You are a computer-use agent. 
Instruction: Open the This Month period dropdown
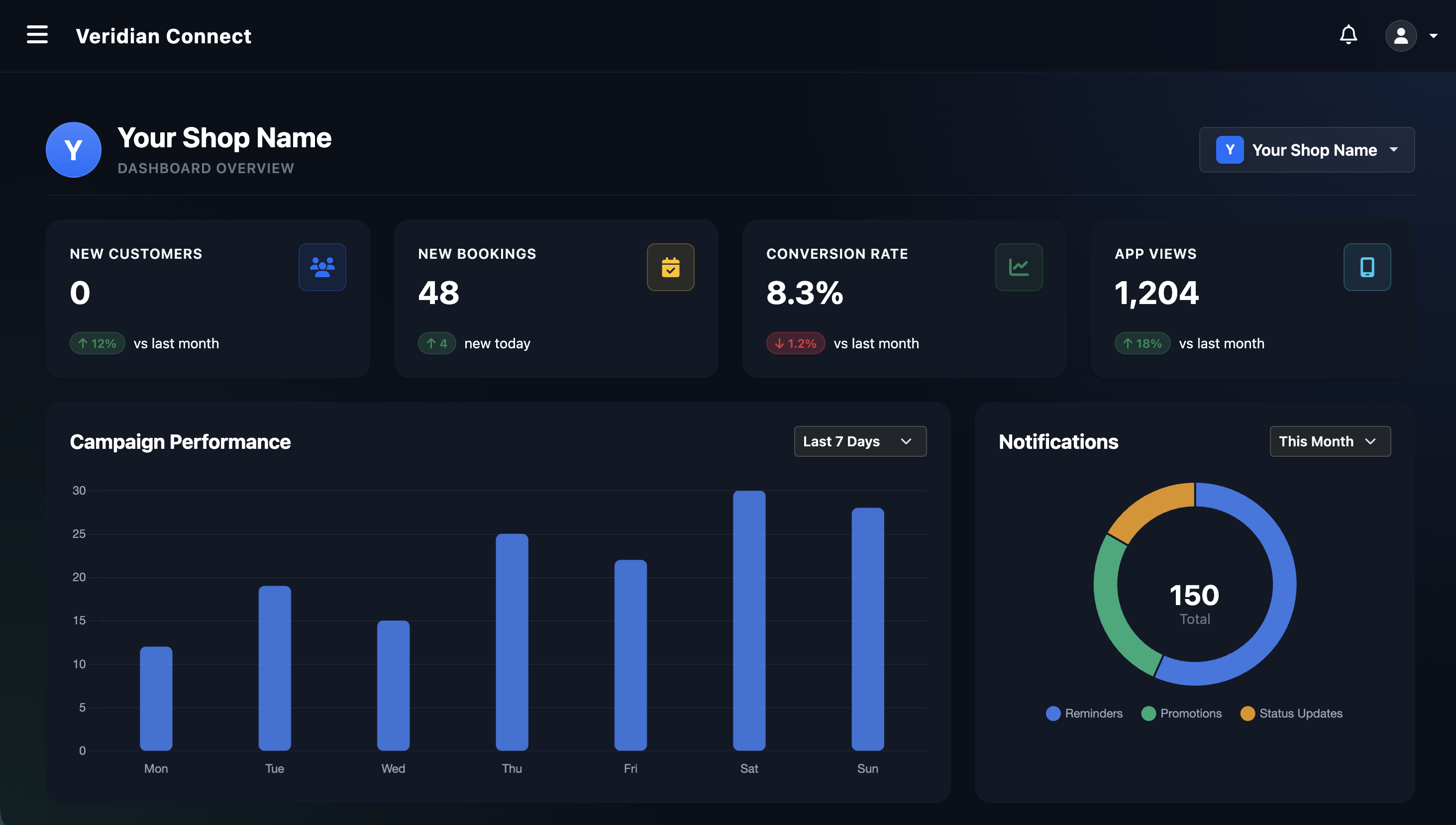(1330, 441)
